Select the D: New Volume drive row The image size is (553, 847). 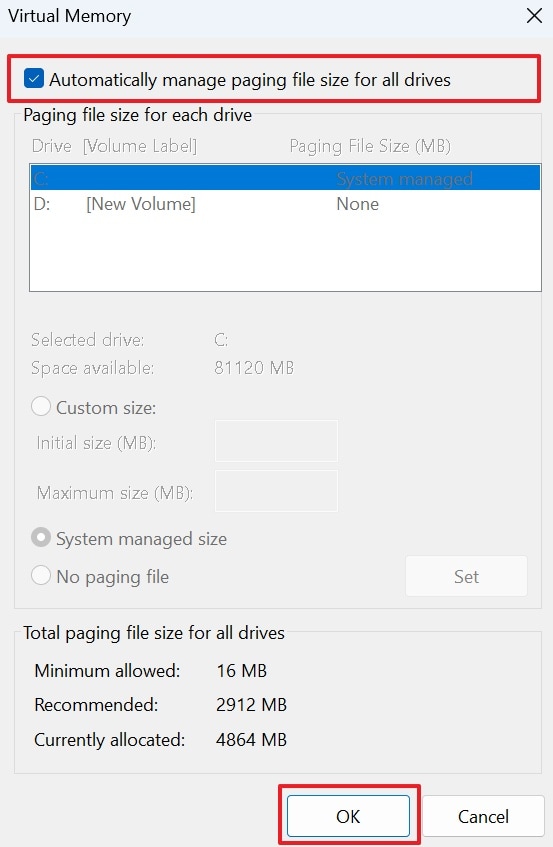tap(285, 204)
